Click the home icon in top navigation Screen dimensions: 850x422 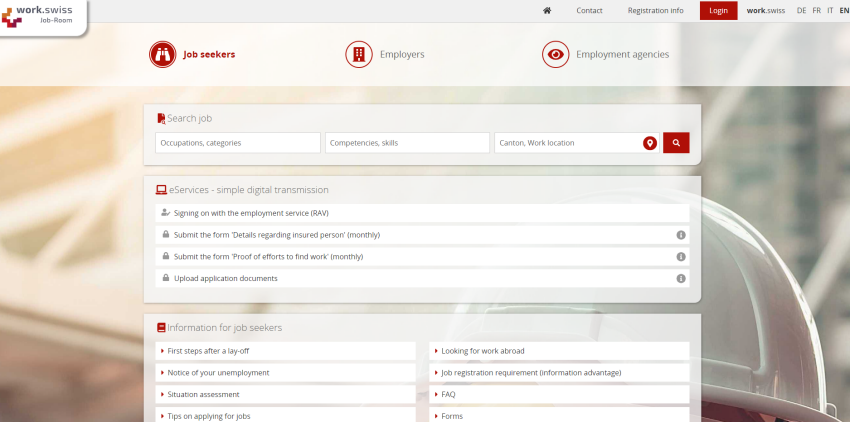[x=547, y=11]
